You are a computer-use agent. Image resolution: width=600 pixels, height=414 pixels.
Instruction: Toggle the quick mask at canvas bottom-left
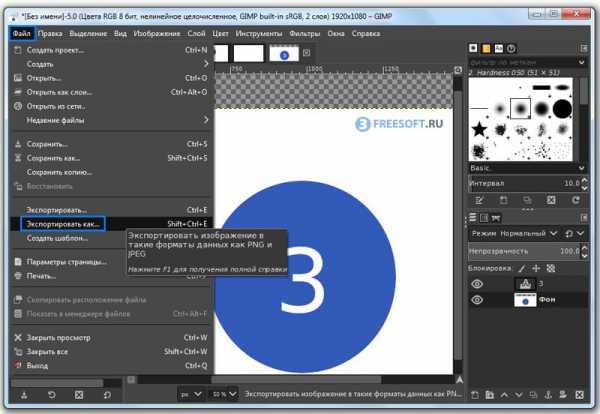pyautogui.click(x=131, y=380)
